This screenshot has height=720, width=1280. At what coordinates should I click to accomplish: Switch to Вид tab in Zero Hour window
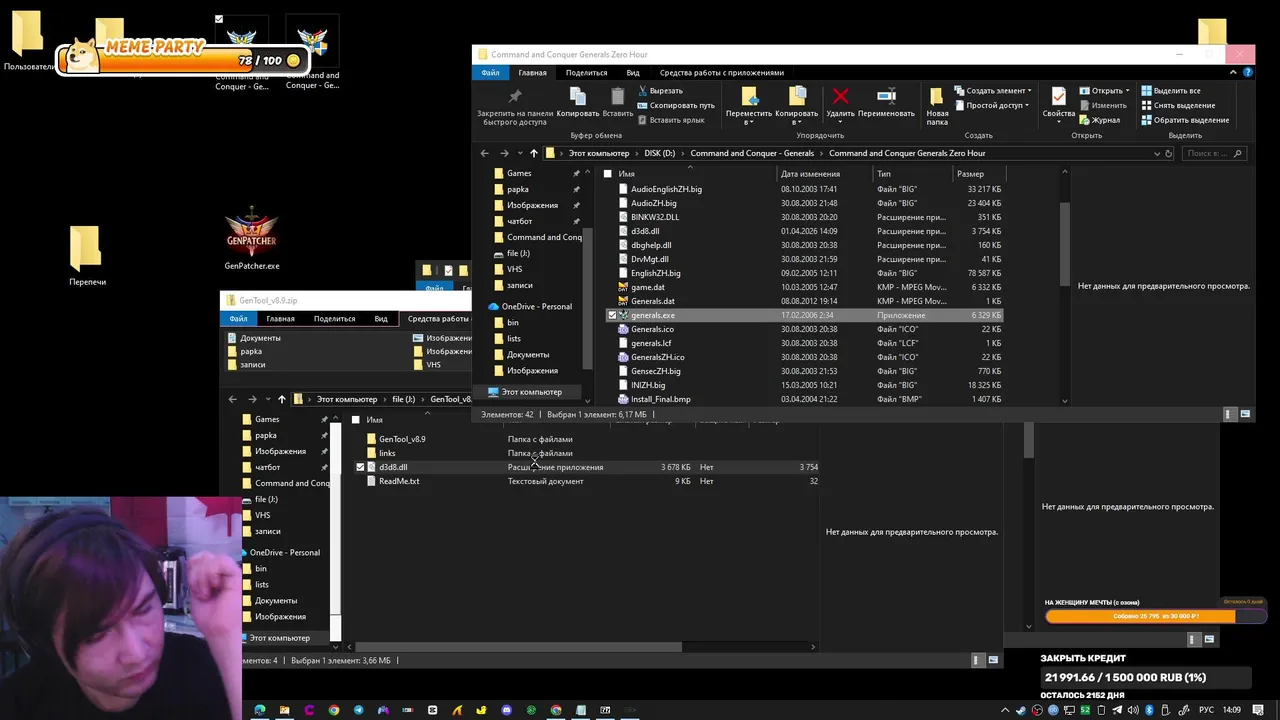(x=633, y=72)
